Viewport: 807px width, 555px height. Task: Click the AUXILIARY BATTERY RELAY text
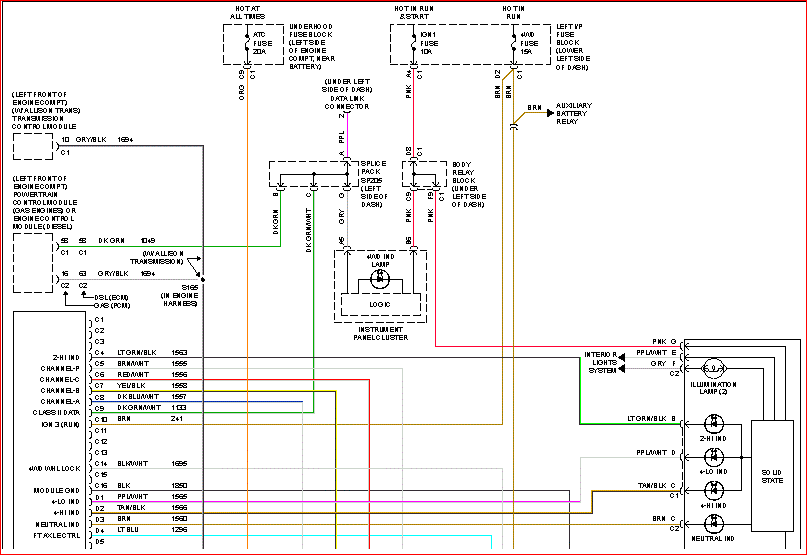coord(573,113)
